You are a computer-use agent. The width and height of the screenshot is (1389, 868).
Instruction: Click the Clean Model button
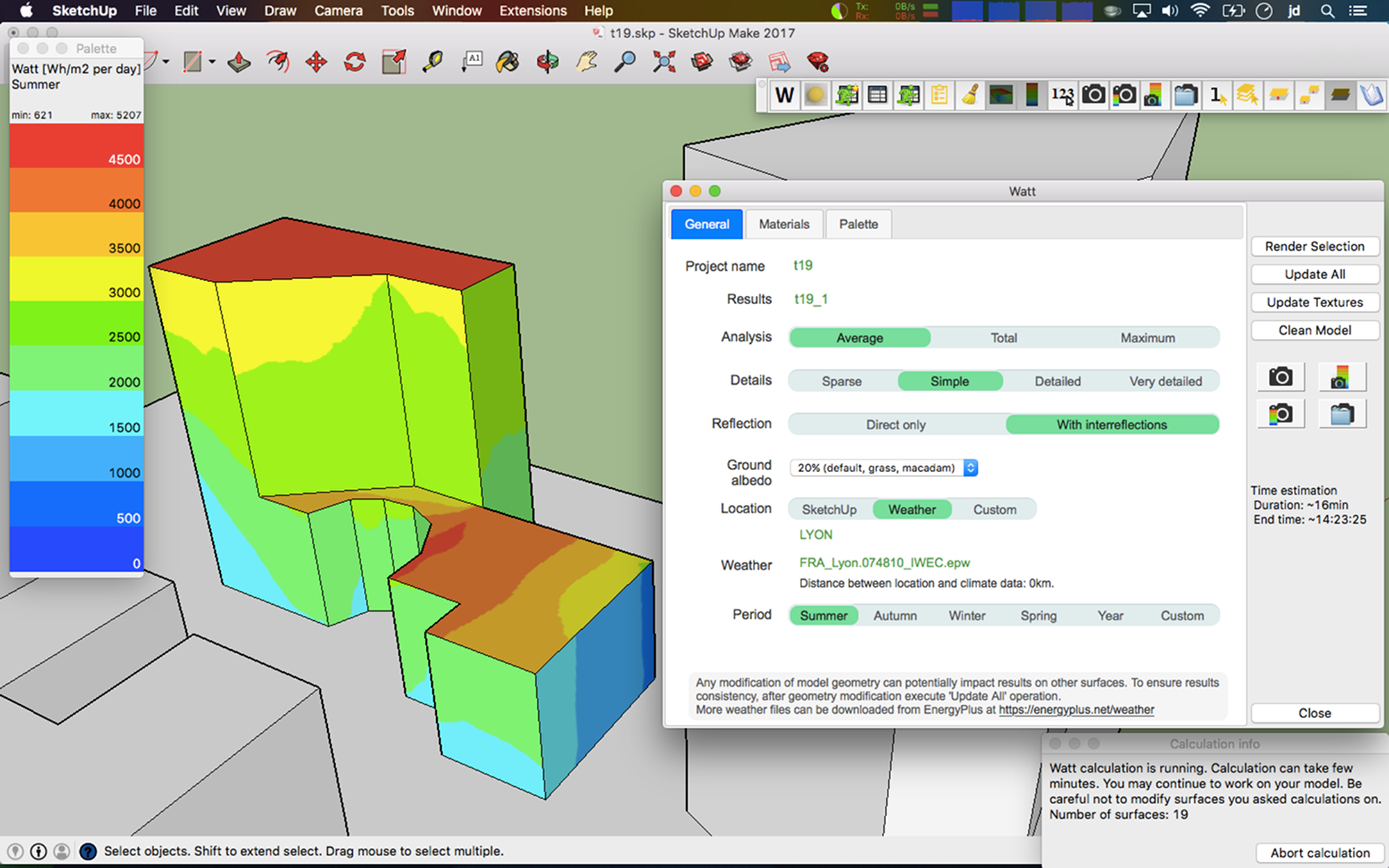(1315, 331)
